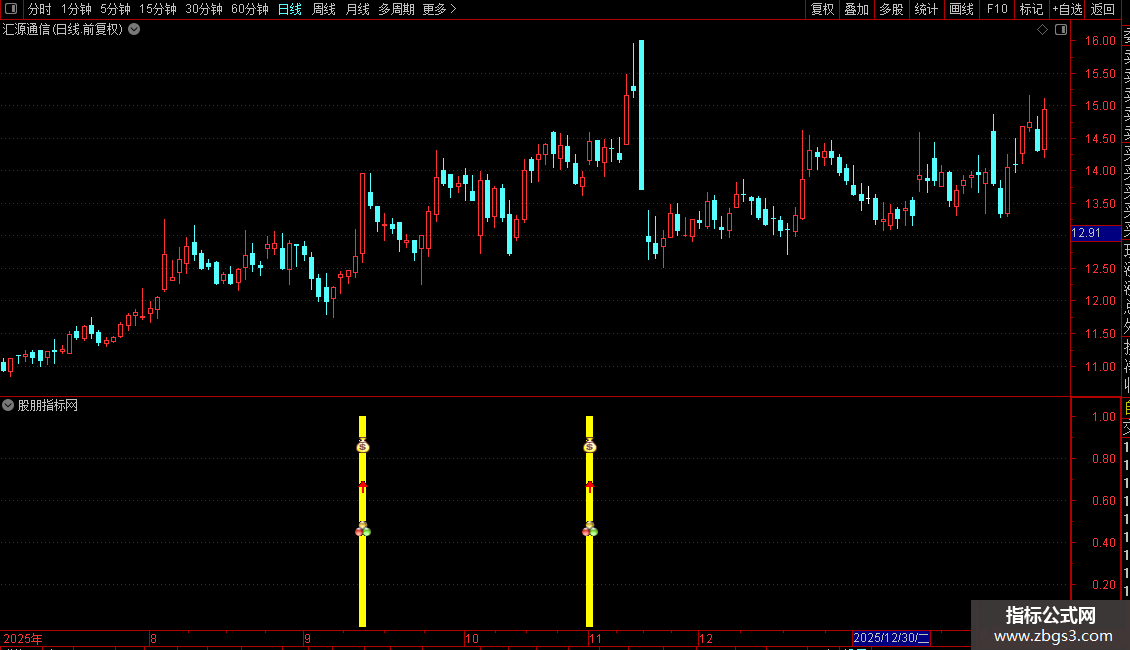Select the 5分钟 period tab
The image size is (1130, 650).
point(115,9)
